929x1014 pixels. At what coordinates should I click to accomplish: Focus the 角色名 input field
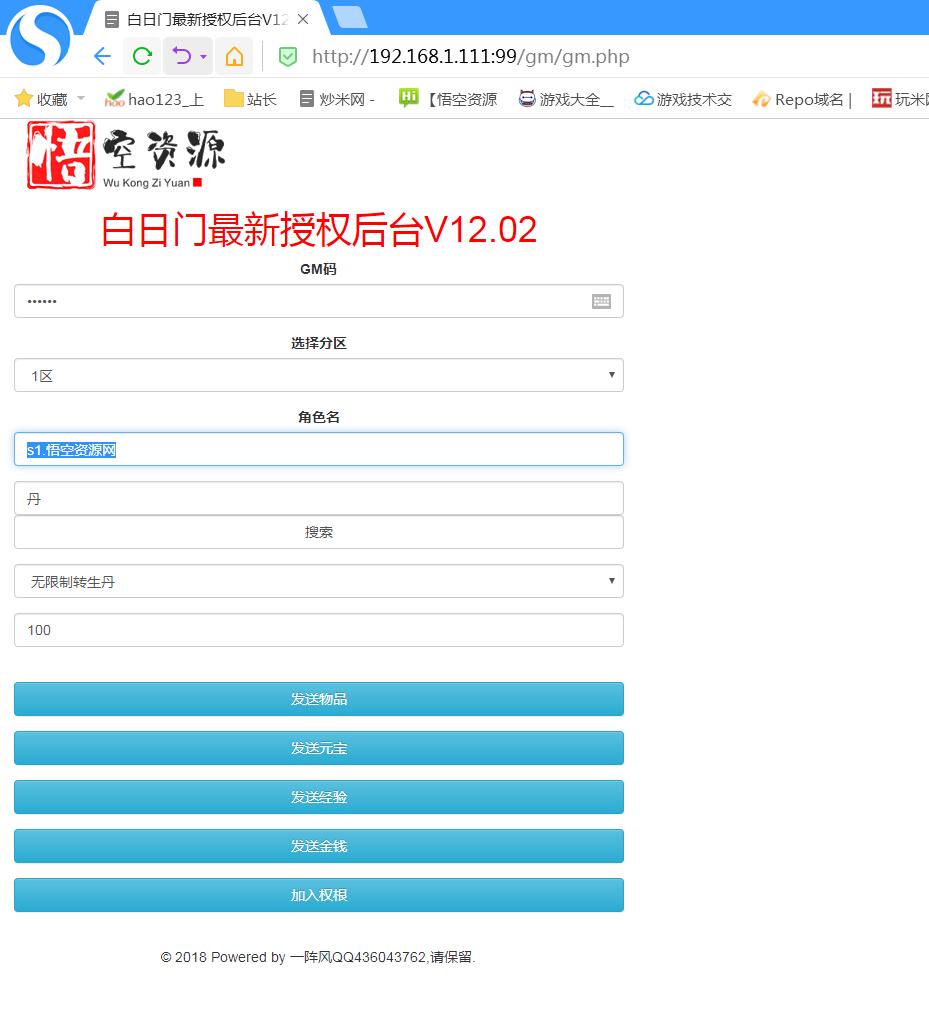pyautogui.click(x=318, y=449)
